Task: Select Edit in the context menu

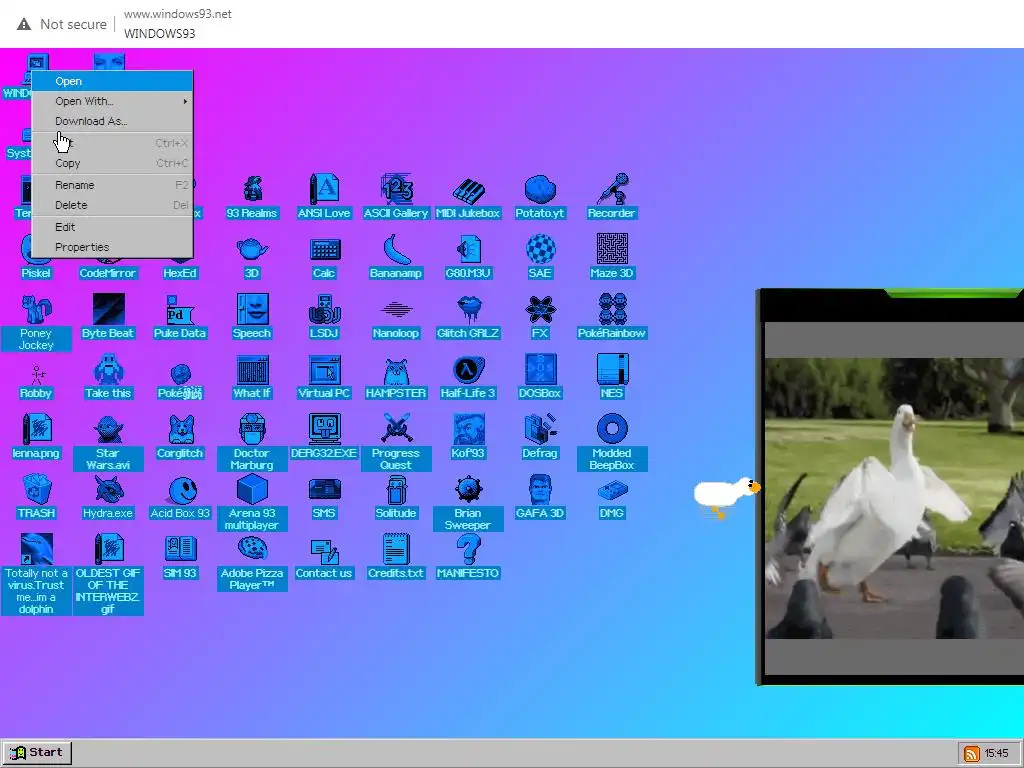Action: (112, 227)
